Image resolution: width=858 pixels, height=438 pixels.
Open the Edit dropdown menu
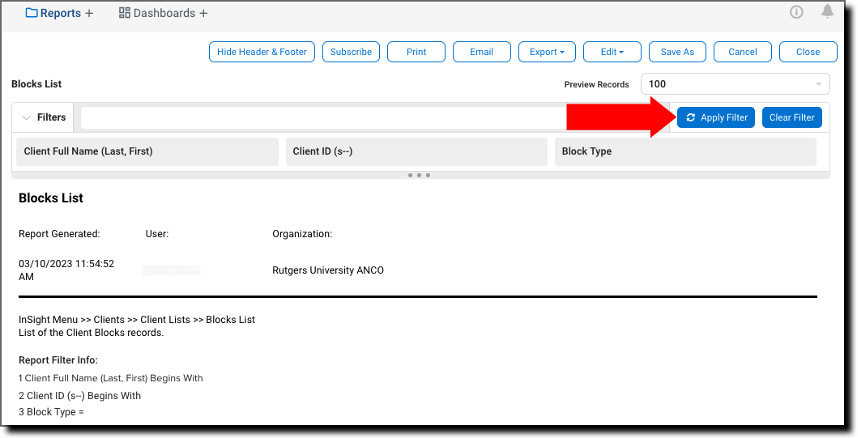pyautogui.click(x=611, y=52)
